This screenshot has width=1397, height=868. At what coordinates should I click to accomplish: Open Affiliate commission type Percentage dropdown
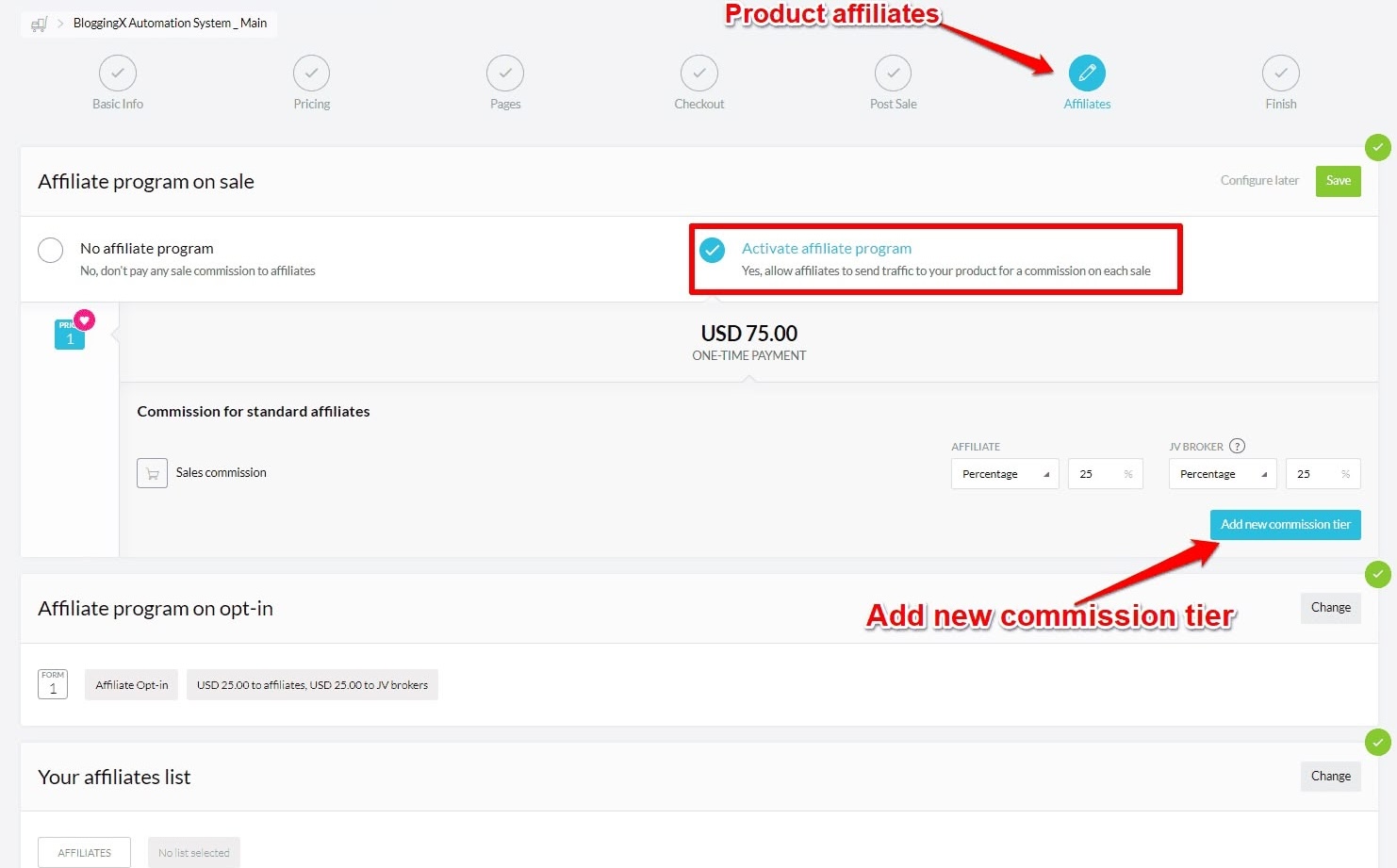click(1005, 474)
